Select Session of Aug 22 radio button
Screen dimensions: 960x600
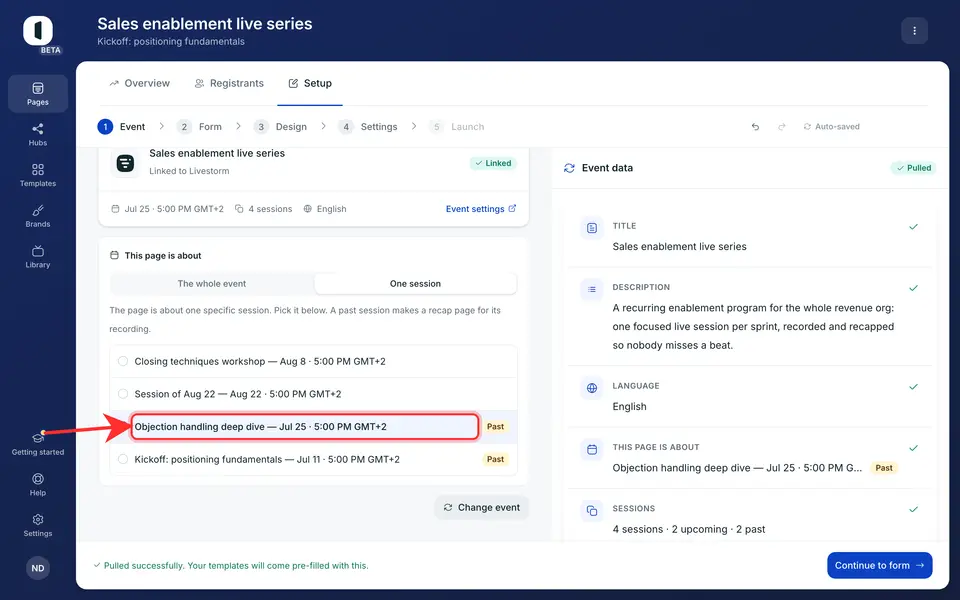[x=123, y=394]
